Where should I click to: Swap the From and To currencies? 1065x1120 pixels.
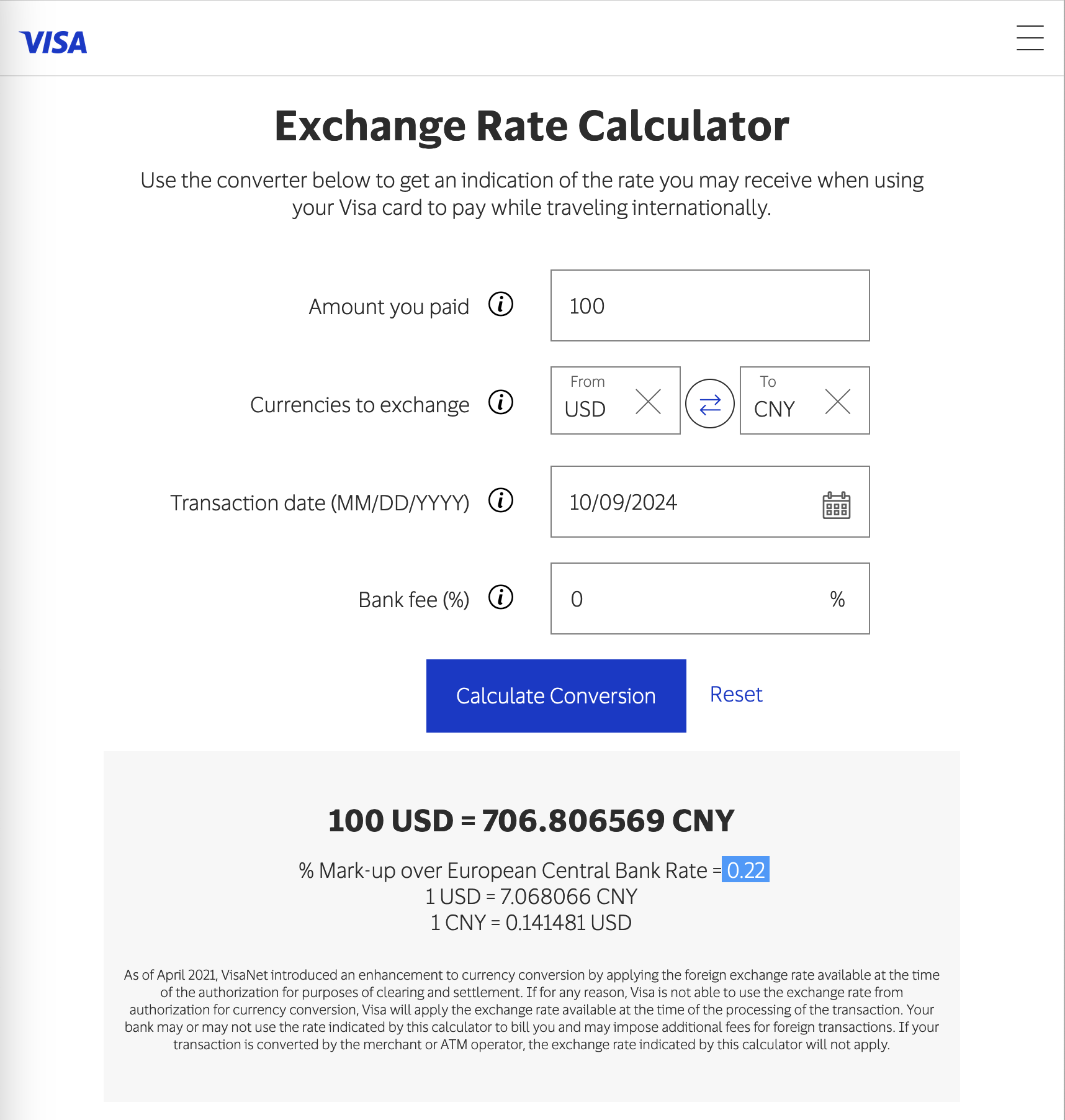(x=710, y=404)
